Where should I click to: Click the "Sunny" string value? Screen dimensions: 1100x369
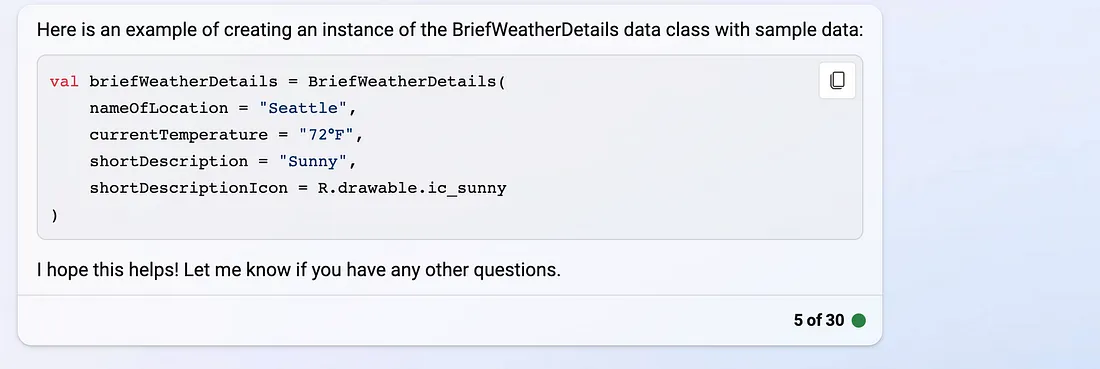[x=314, y=161]
